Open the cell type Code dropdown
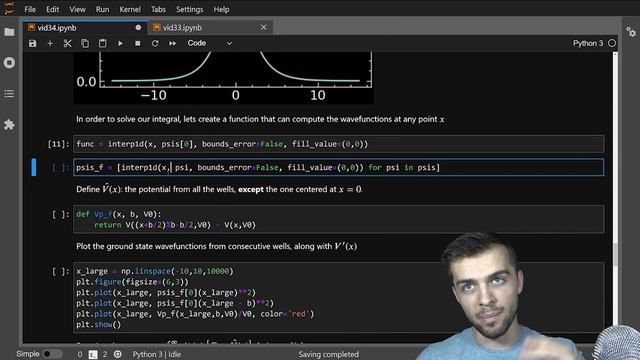 [209, 43]
